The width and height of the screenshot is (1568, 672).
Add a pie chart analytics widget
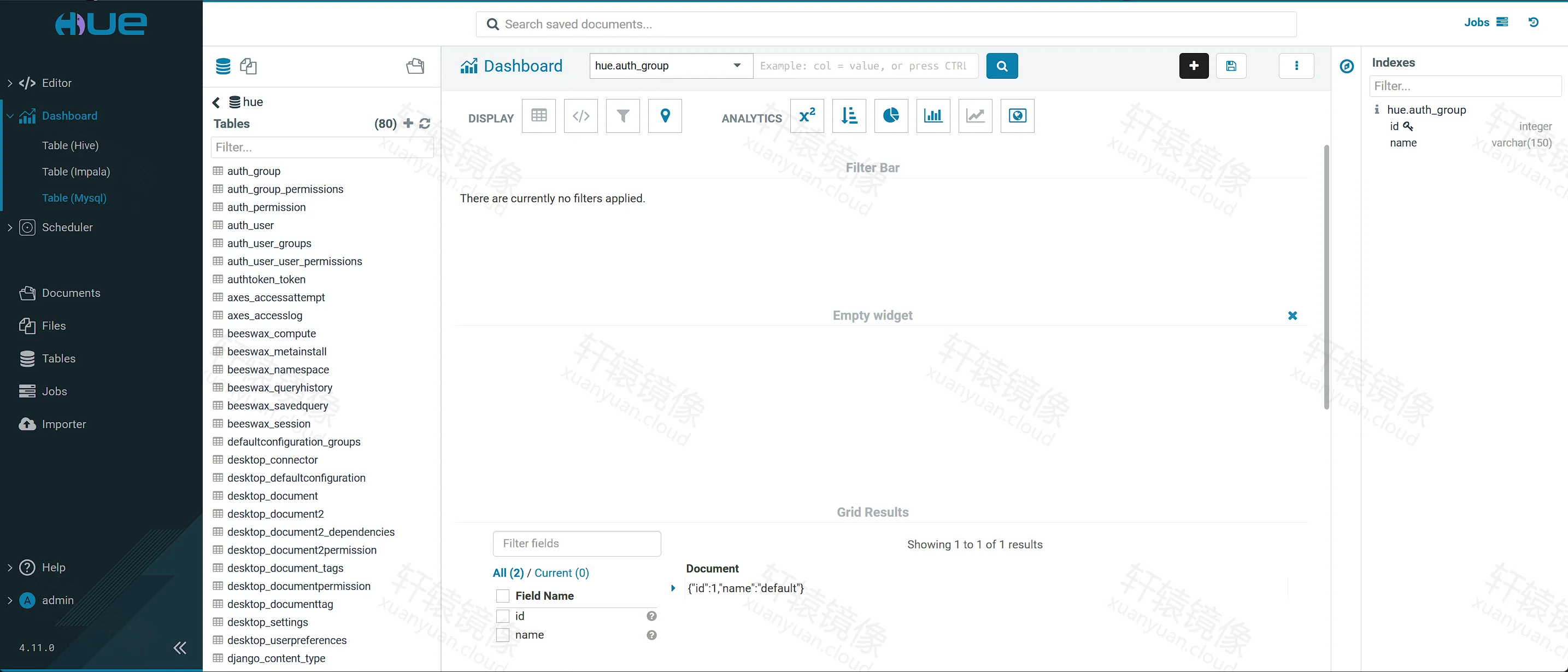[891, 116]
